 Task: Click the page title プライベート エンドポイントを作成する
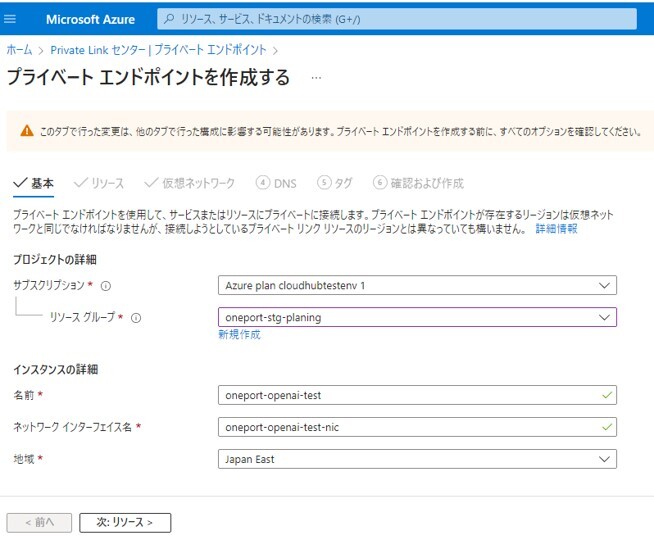tap(148, 78)
